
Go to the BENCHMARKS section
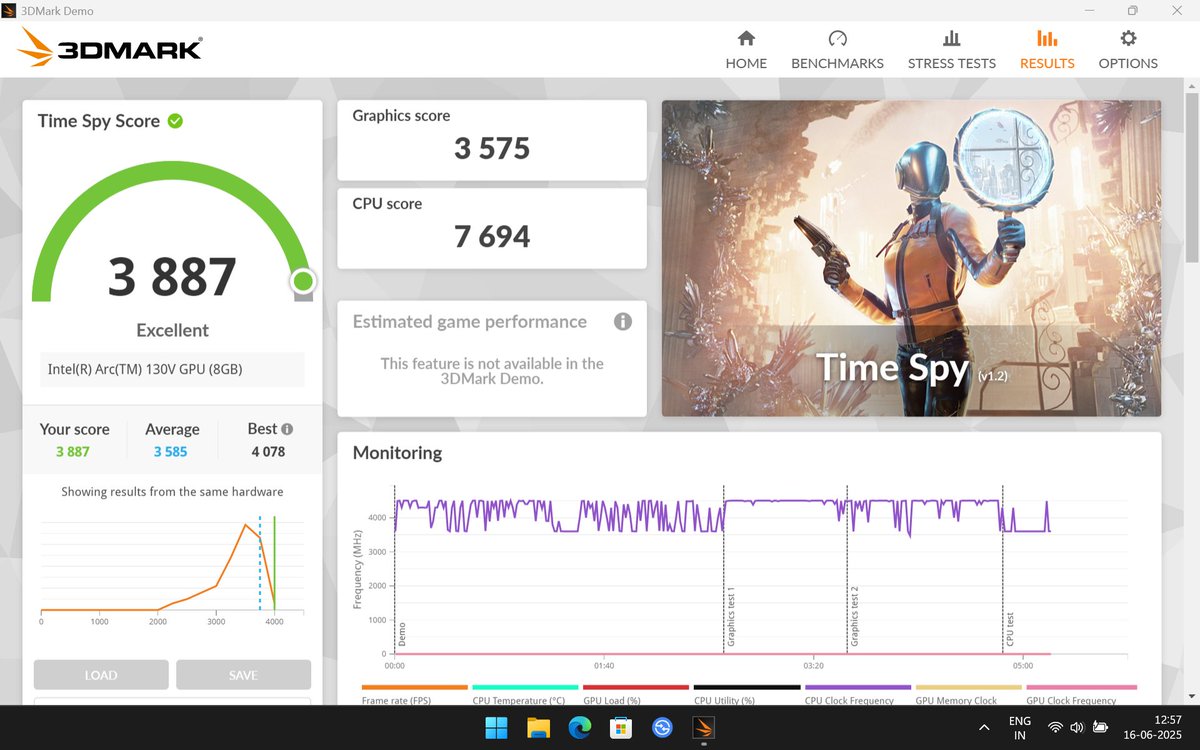837,50
